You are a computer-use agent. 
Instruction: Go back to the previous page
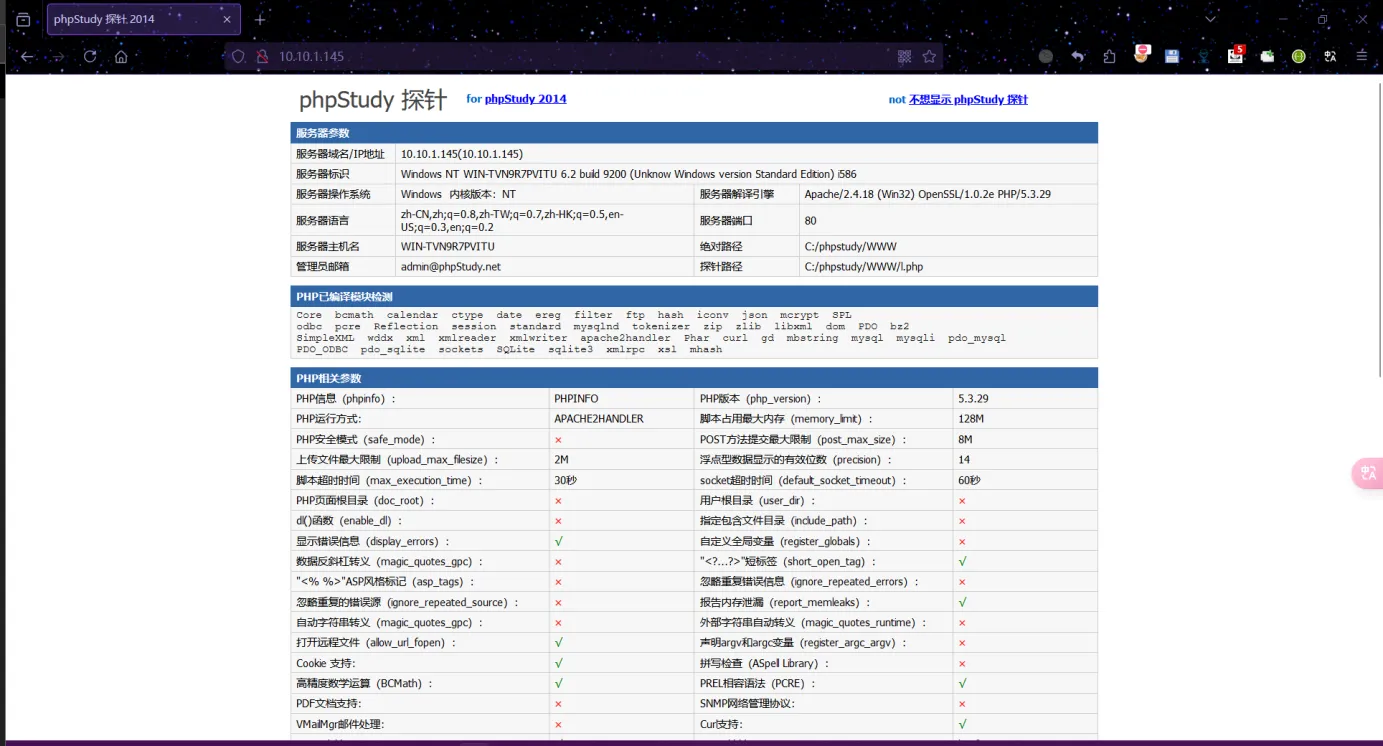point(27,57)
